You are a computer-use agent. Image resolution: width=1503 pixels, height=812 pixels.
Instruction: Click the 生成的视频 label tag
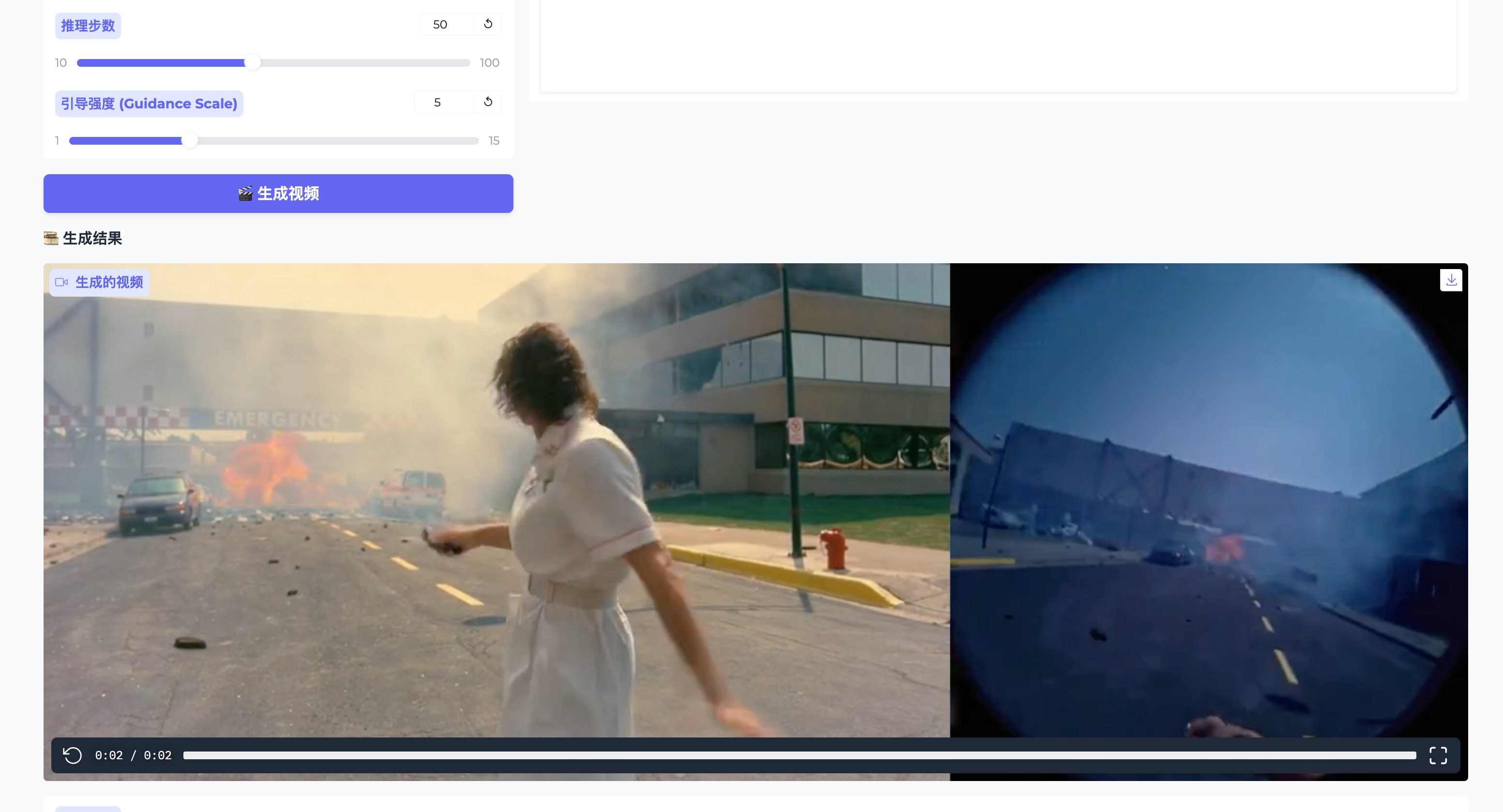point(108,282)
